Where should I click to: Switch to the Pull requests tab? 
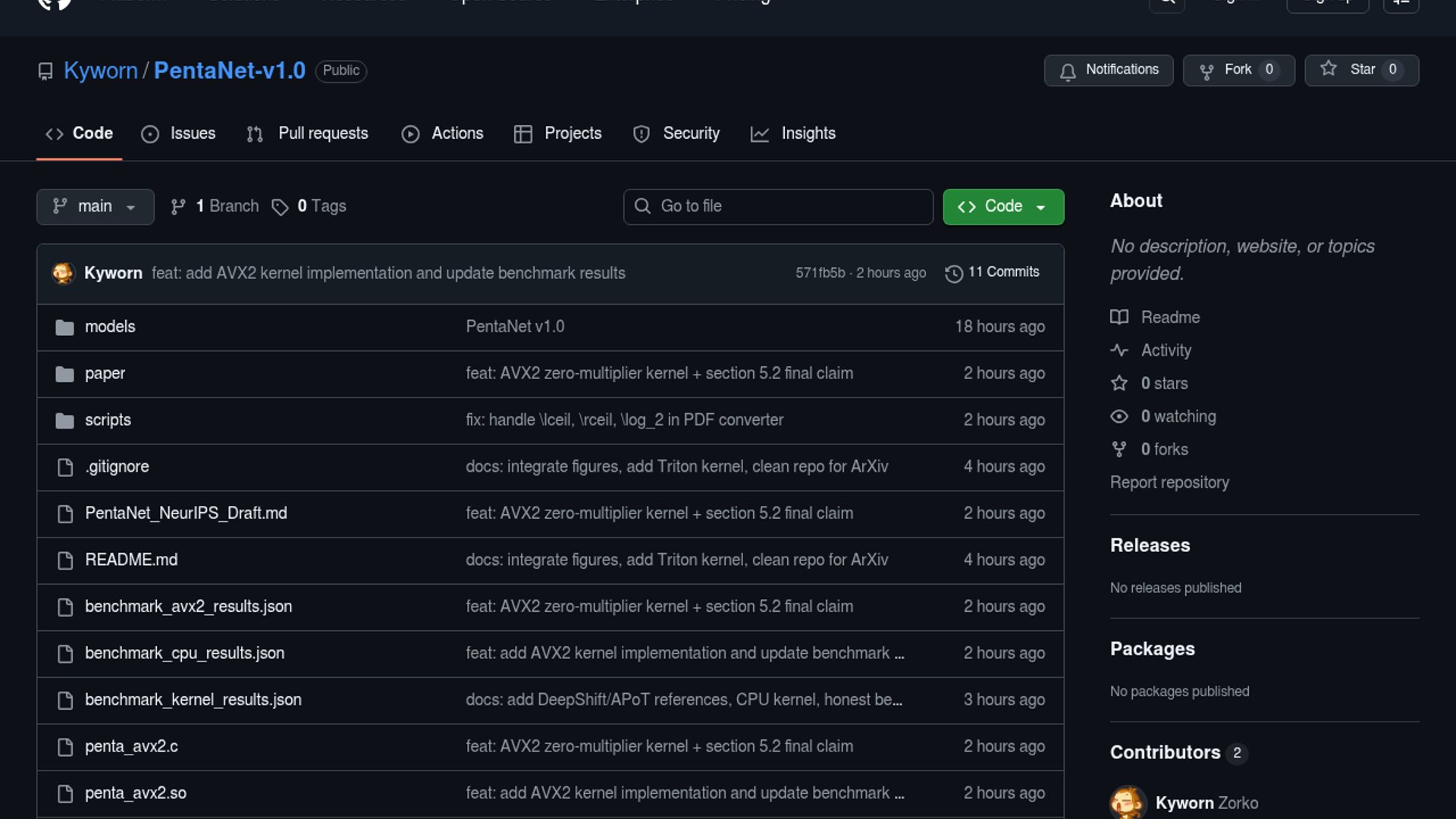308,133
